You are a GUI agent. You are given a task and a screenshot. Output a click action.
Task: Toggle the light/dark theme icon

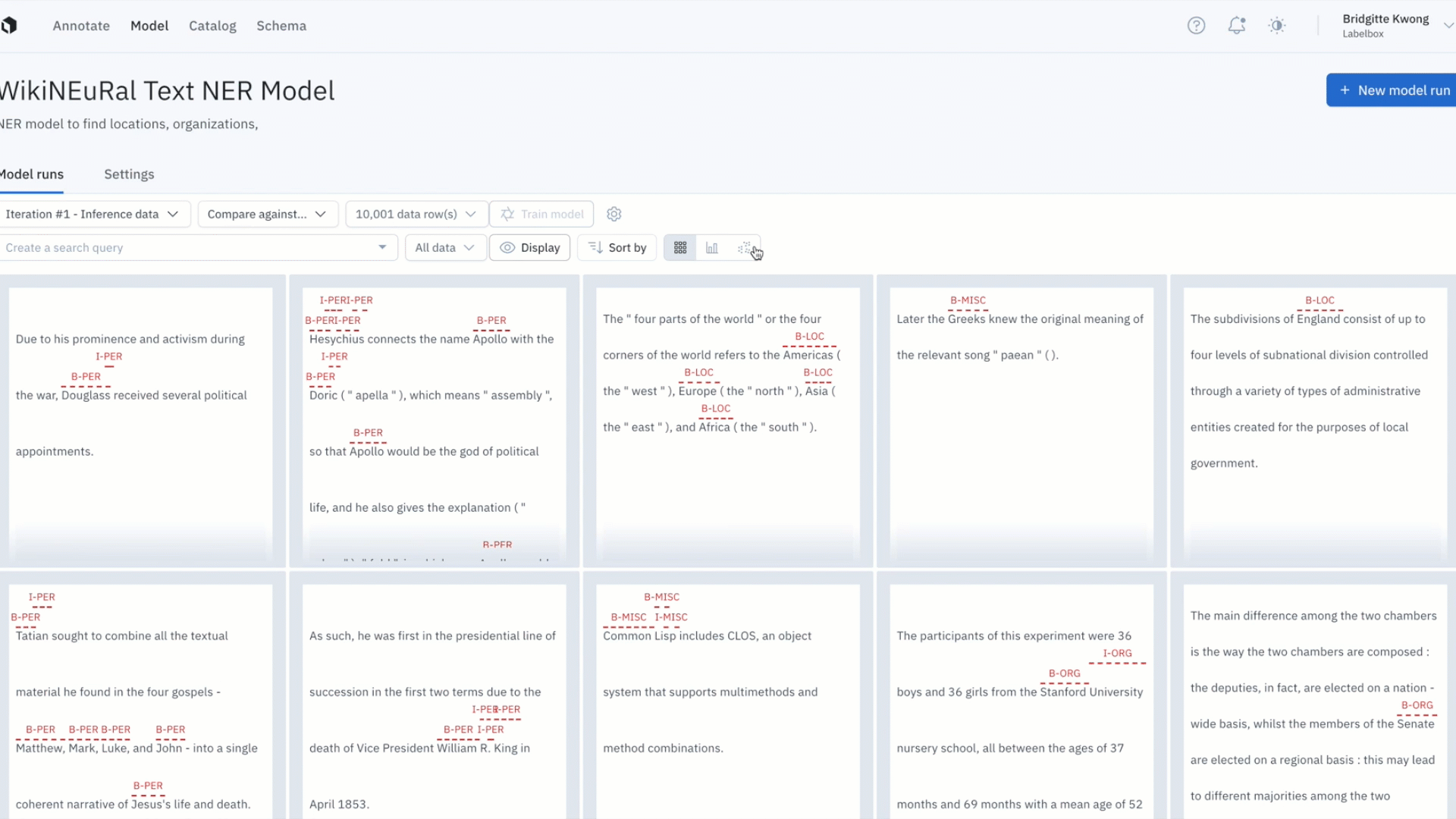click(x=1277, y=26)
